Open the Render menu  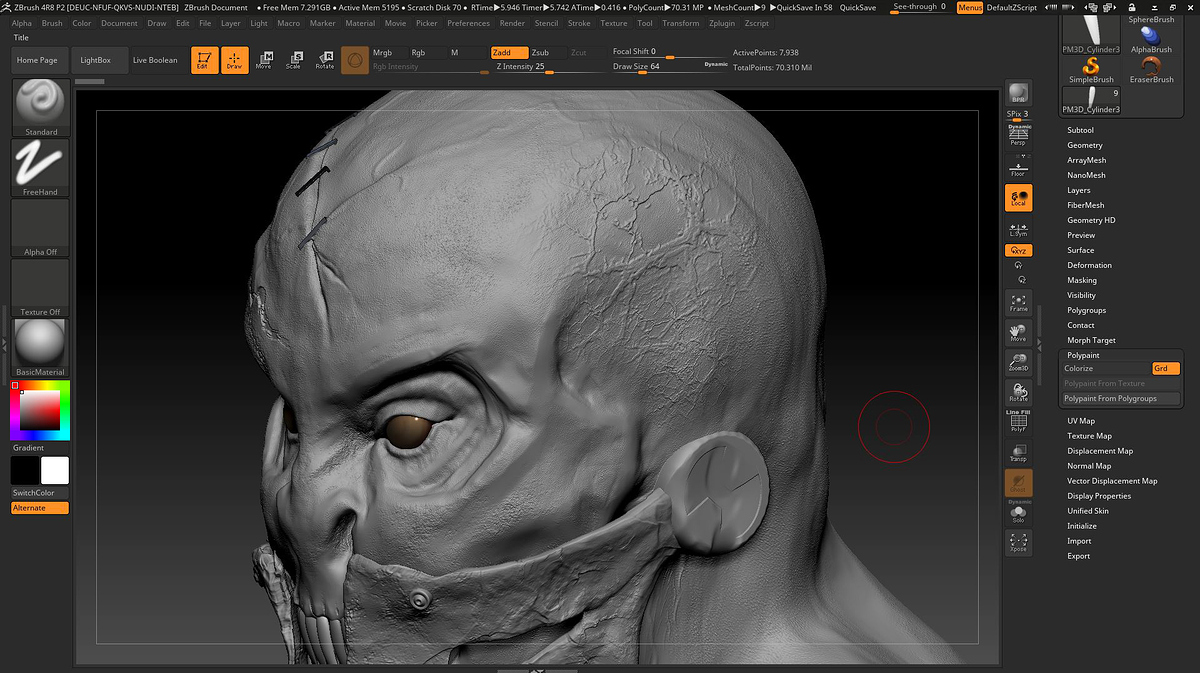tap(512, 23)
